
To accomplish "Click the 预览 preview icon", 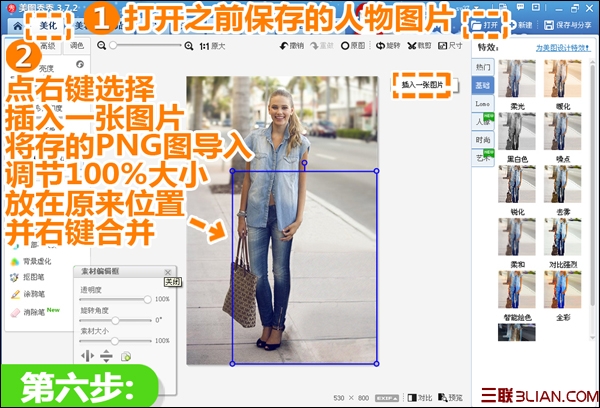I will (x=450, y=398).
